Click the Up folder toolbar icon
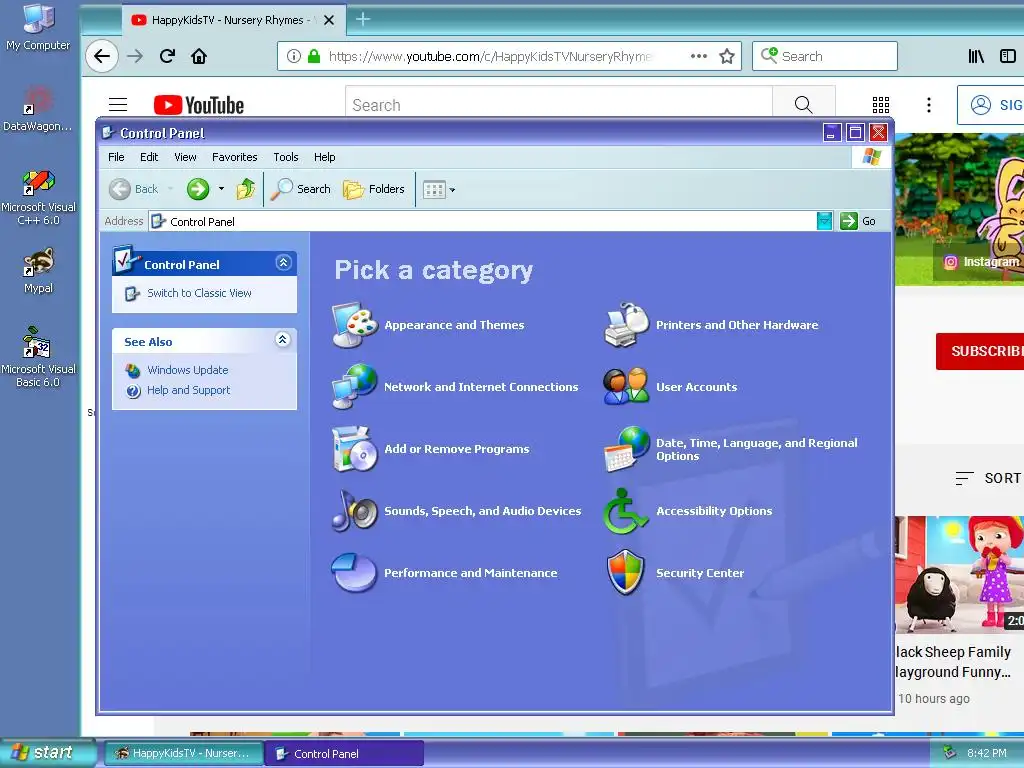 click(x=246, y=189)
